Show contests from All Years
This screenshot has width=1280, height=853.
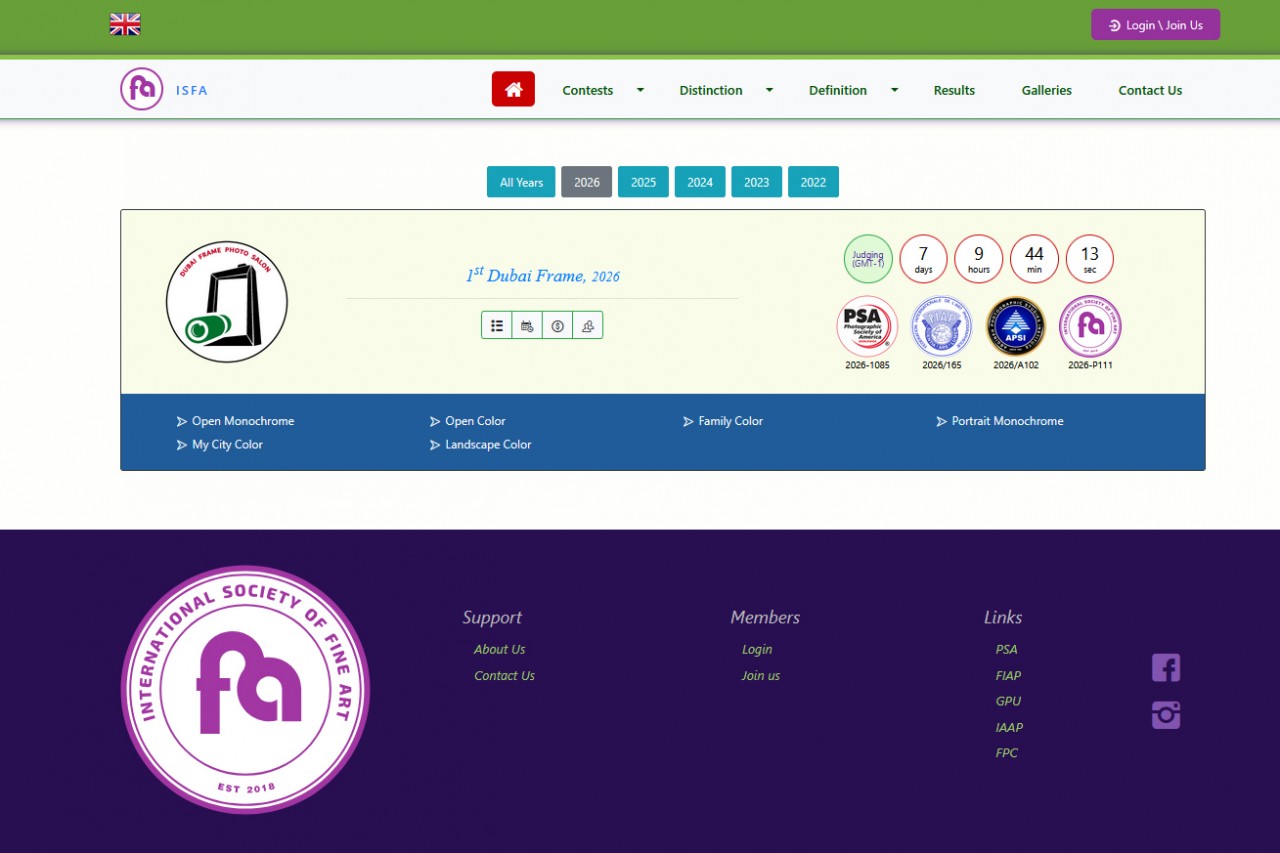(521, 182)
